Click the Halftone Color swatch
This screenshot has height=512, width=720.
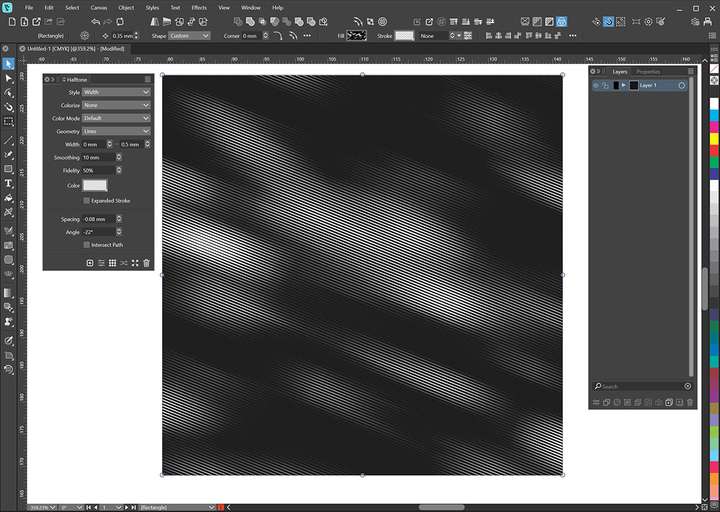(x=95, y=186)
